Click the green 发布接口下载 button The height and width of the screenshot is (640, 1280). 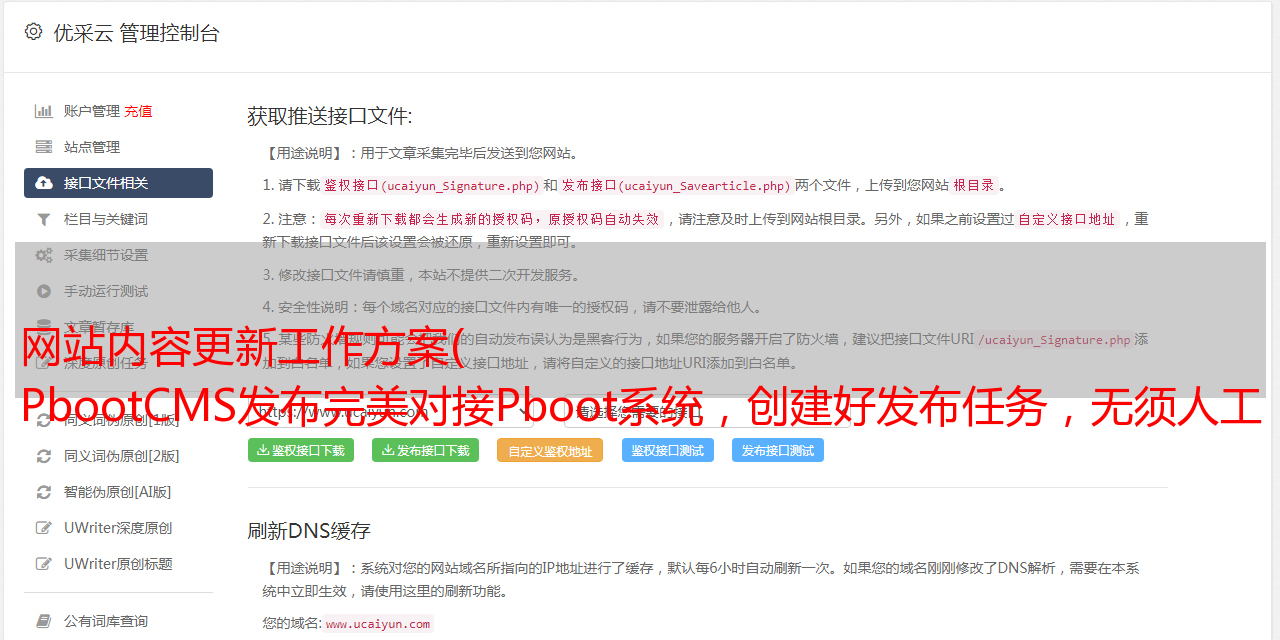[425, 450]
